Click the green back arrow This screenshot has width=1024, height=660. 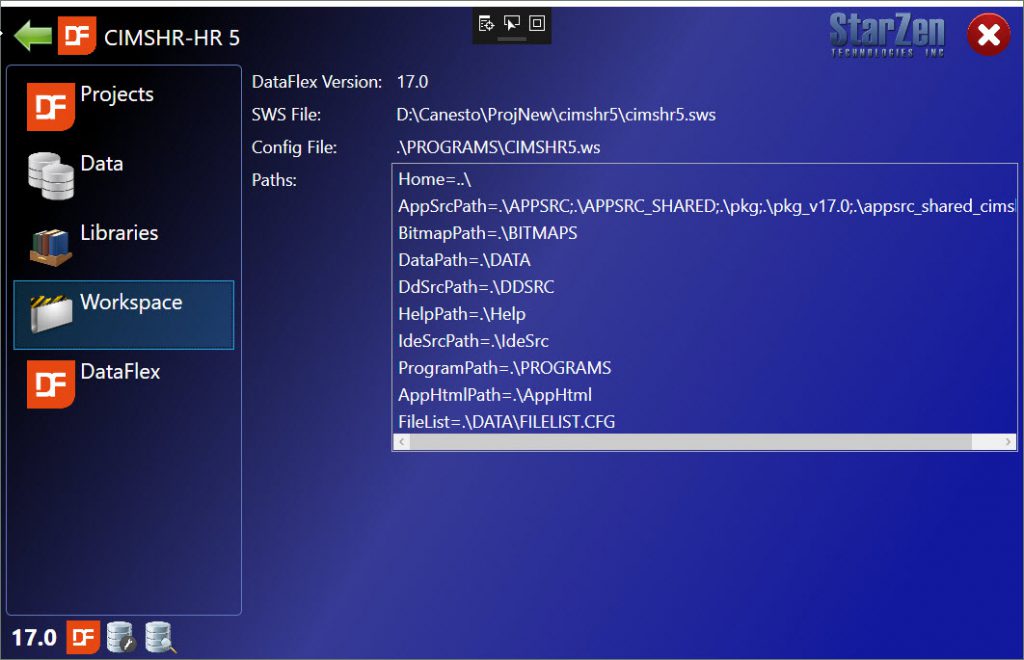click(32, 38)
